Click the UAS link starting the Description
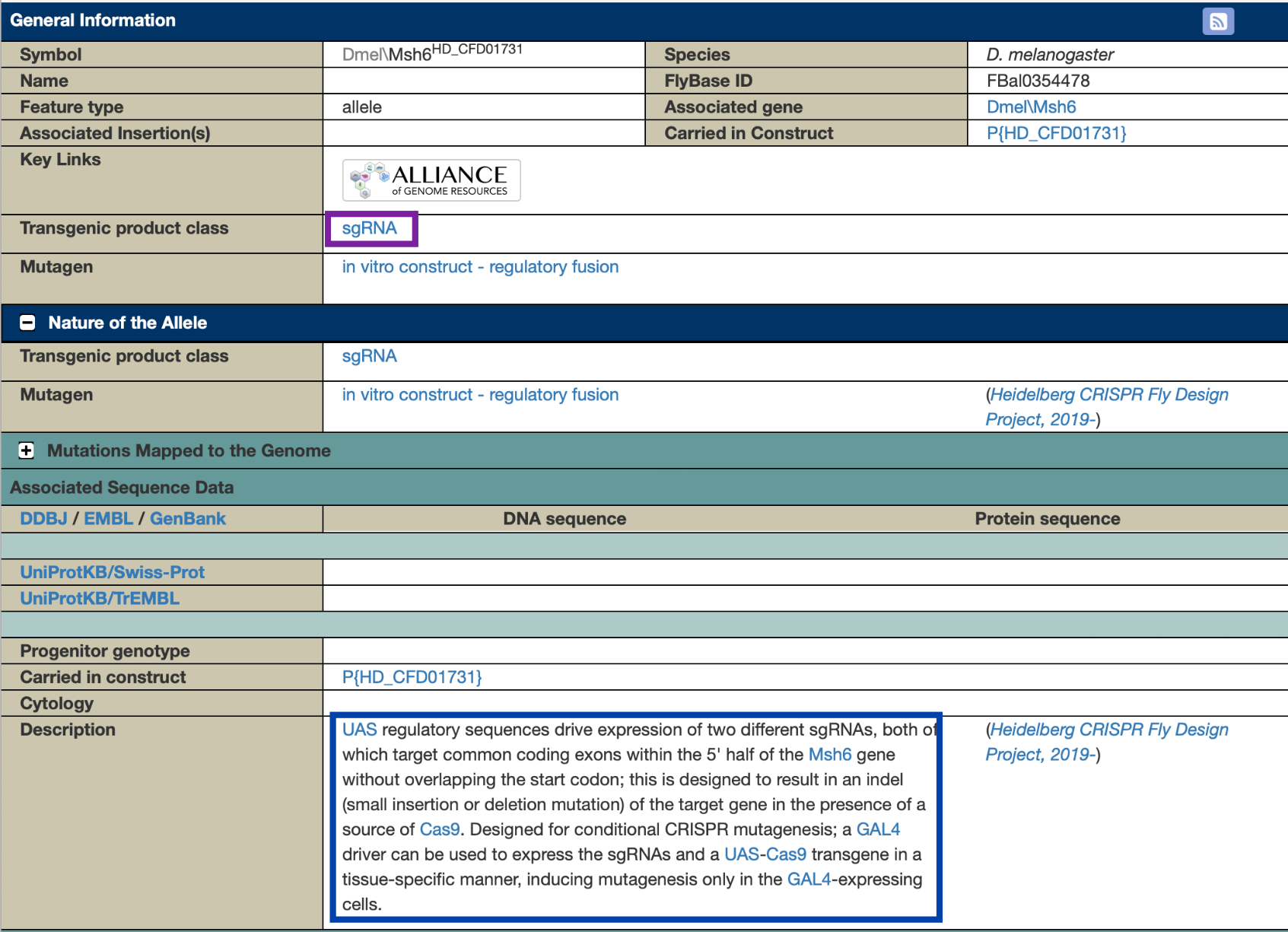Viewport: 1288px width, 932px height. tap(359, 730)
